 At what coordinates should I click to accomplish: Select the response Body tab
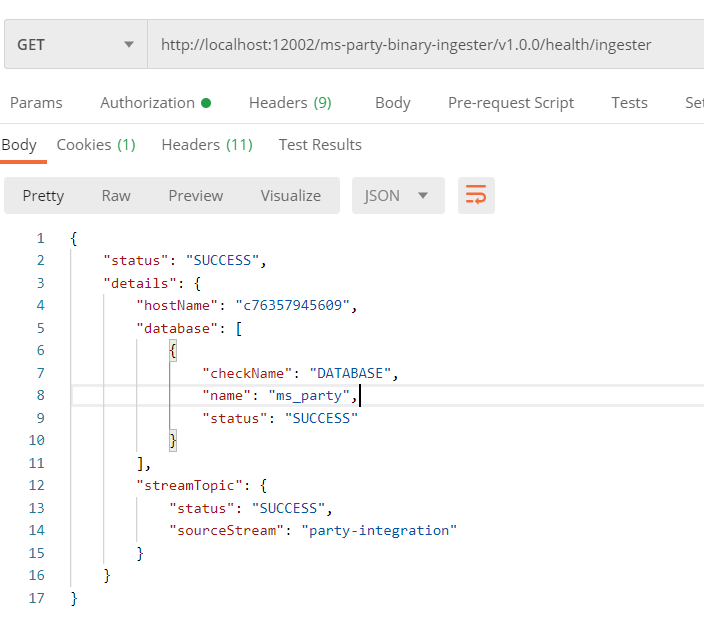click(x=19, y=145)
